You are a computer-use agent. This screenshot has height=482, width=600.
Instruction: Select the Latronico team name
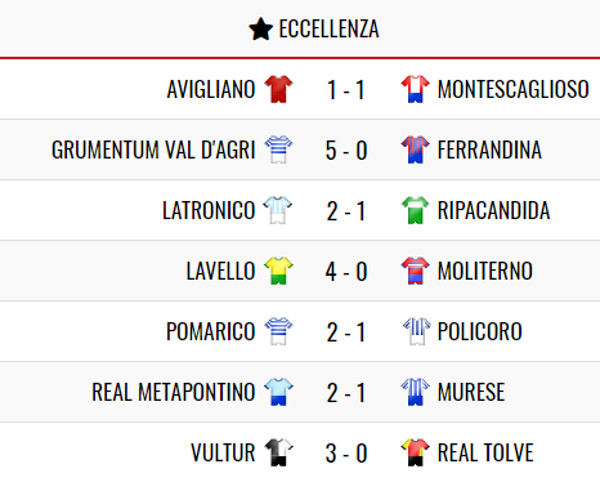click(x=208, y=211)
